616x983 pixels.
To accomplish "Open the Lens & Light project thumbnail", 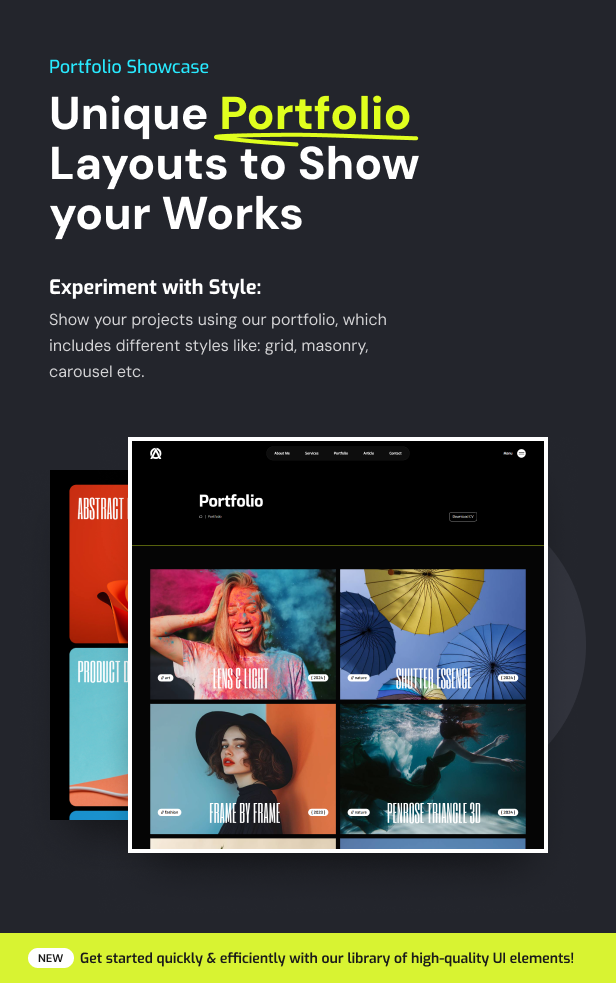I will [243, 634].
